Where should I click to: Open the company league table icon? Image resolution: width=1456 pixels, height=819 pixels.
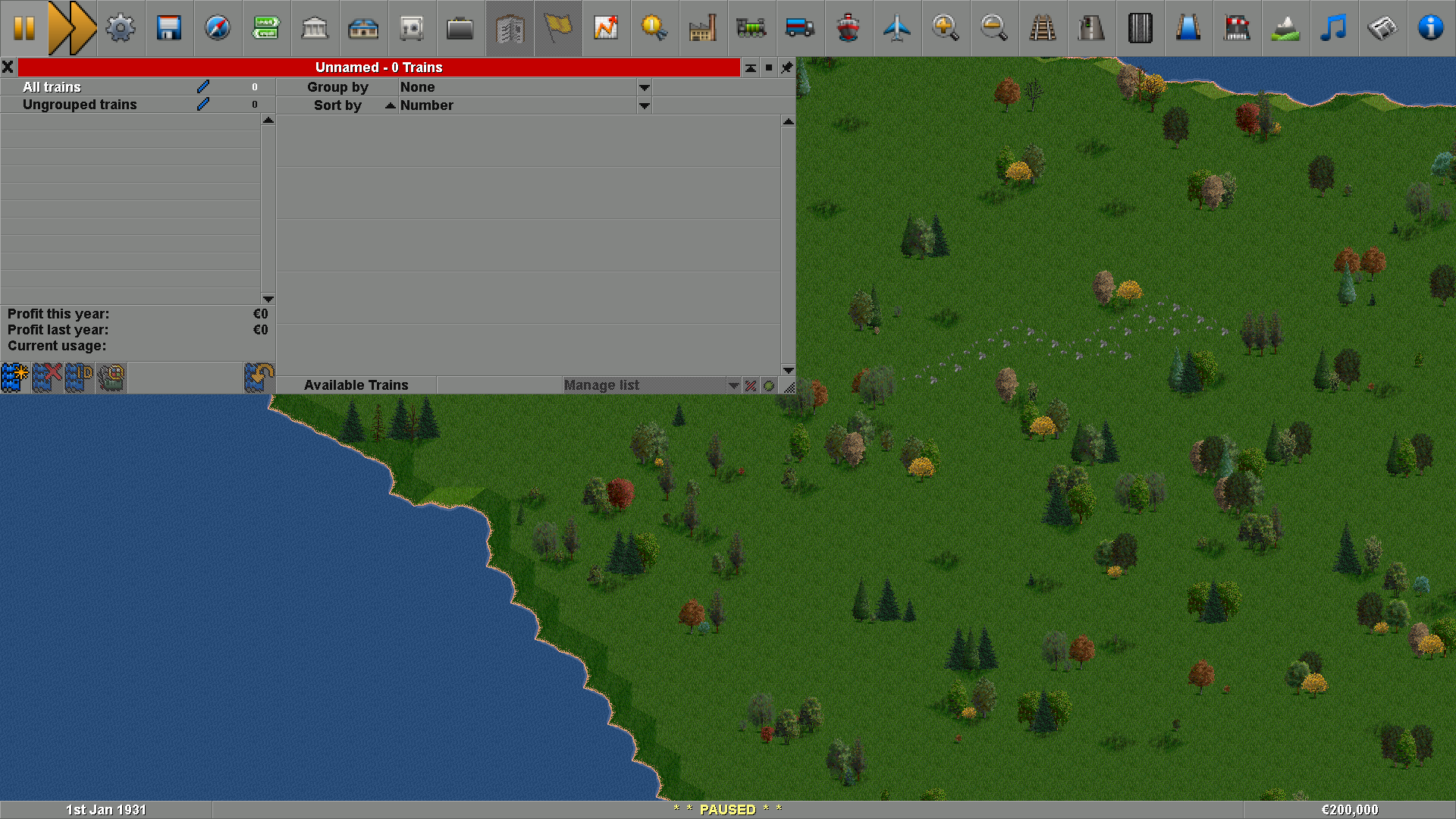[x=655, y=28]
